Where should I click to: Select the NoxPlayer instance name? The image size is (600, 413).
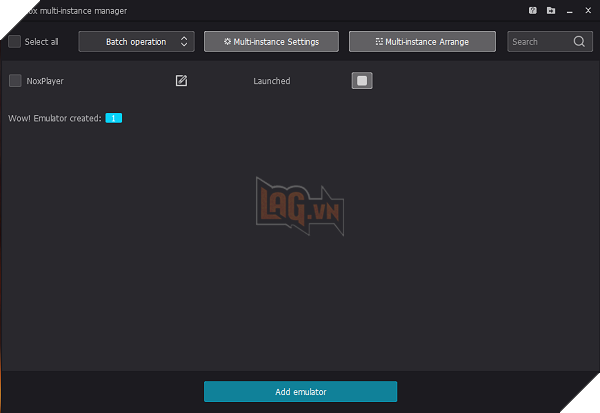(45, 81)
